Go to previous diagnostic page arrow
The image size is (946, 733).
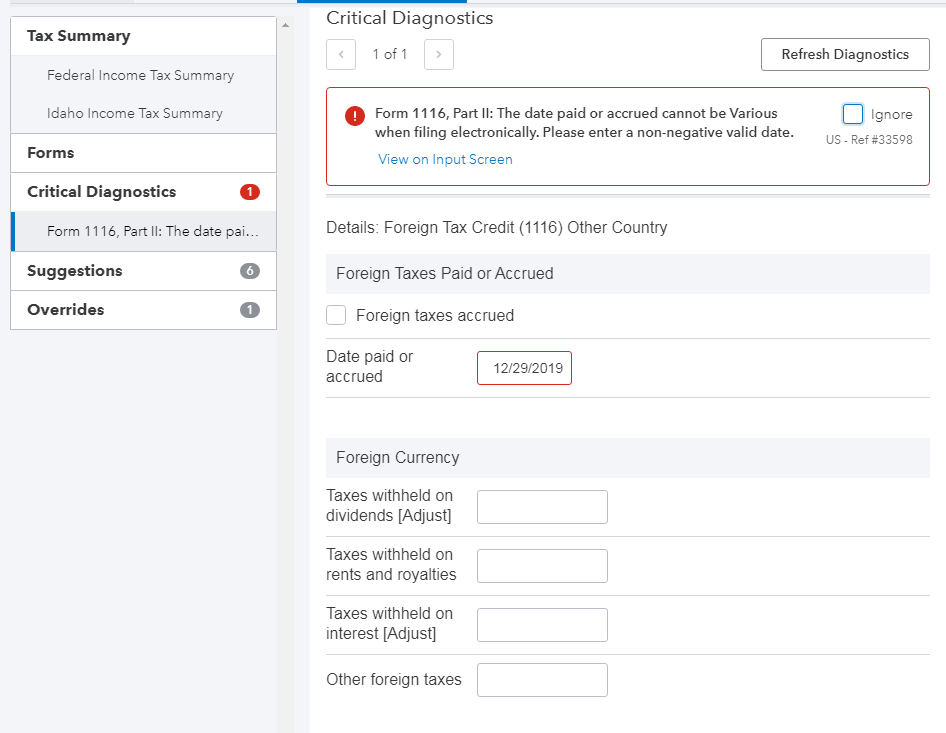point(341,55)
